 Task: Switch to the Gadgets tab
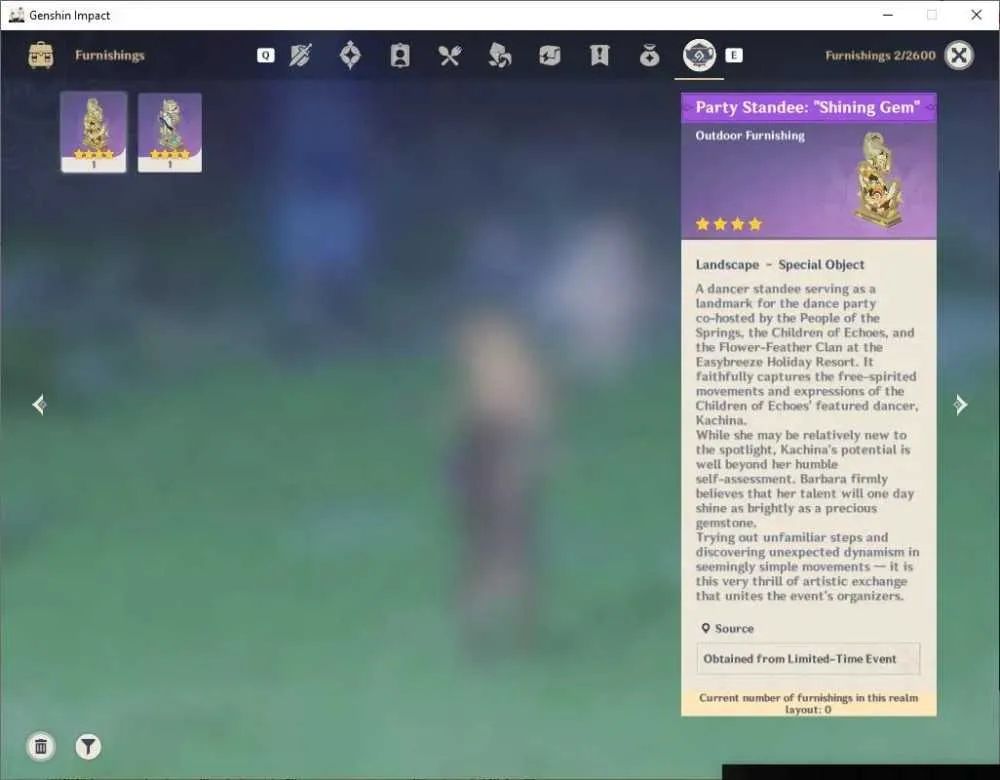point(549,55)
